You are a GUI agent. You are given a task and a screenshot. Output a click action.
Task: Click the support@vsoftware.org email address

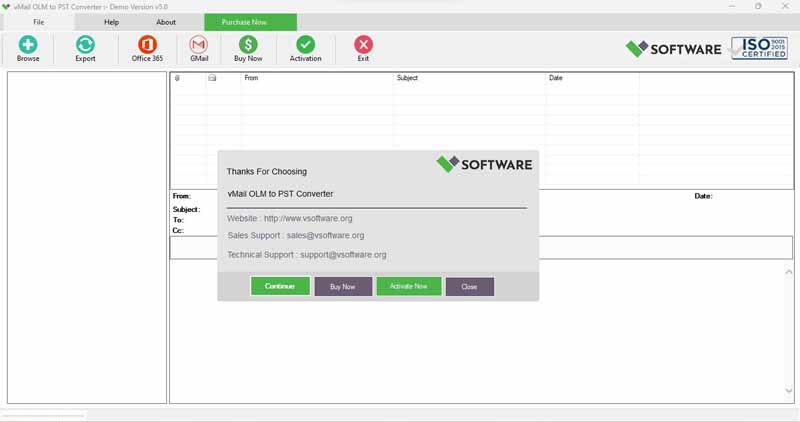coord(343,255)
